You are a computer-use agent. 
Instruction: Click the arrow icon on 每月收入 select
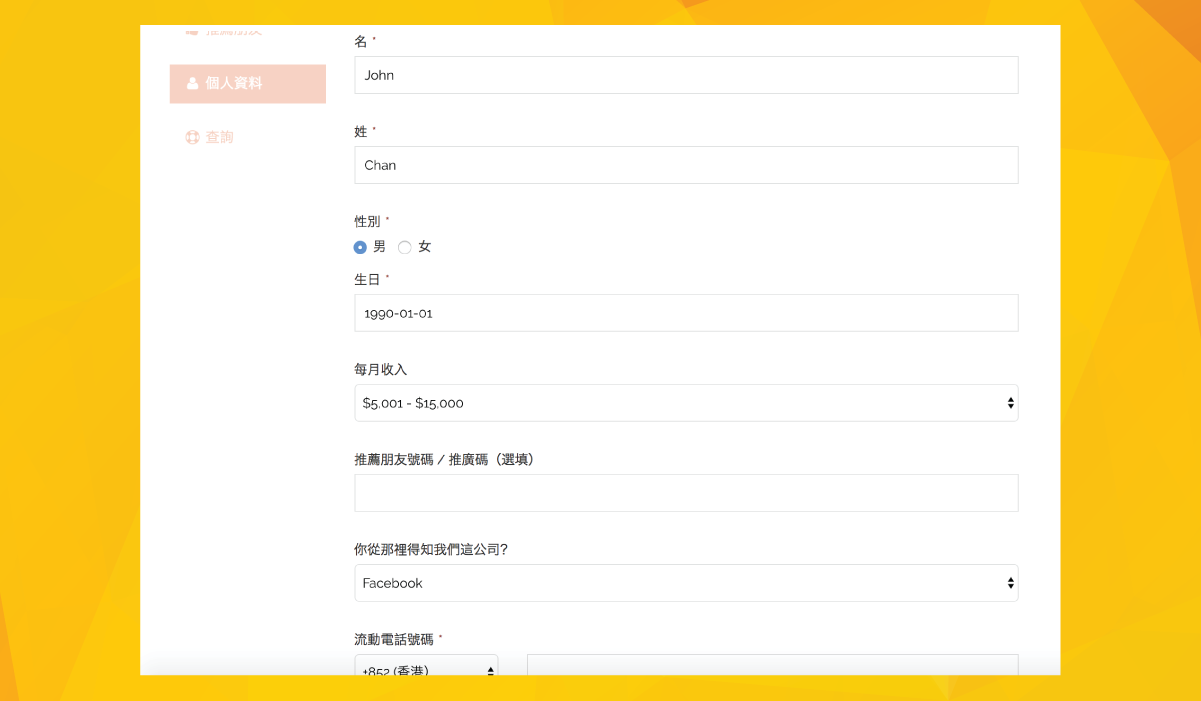pyautogui.click(x=1010, y=403)
